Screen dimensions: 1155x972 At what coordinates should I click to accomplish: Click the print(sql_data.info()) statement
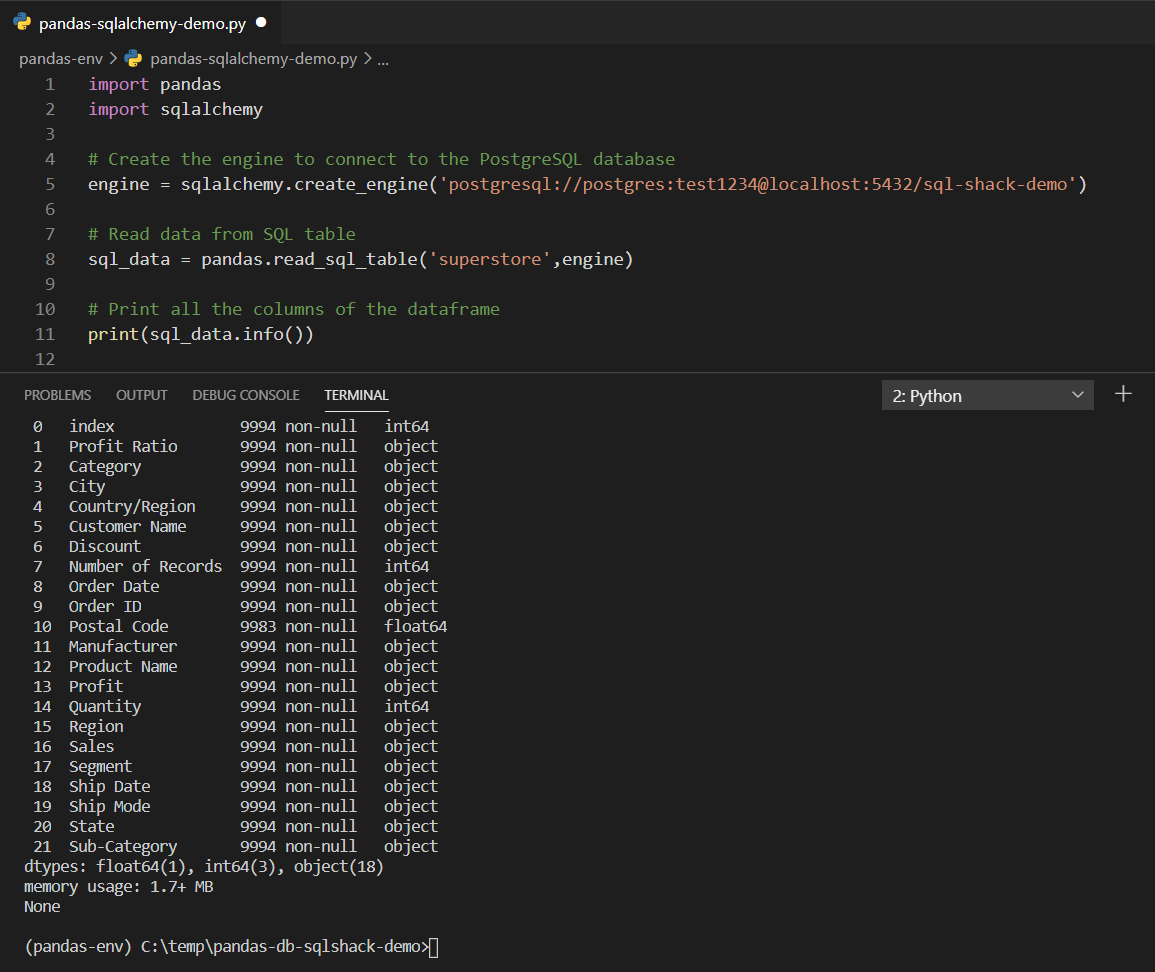[x=202, y=333]
